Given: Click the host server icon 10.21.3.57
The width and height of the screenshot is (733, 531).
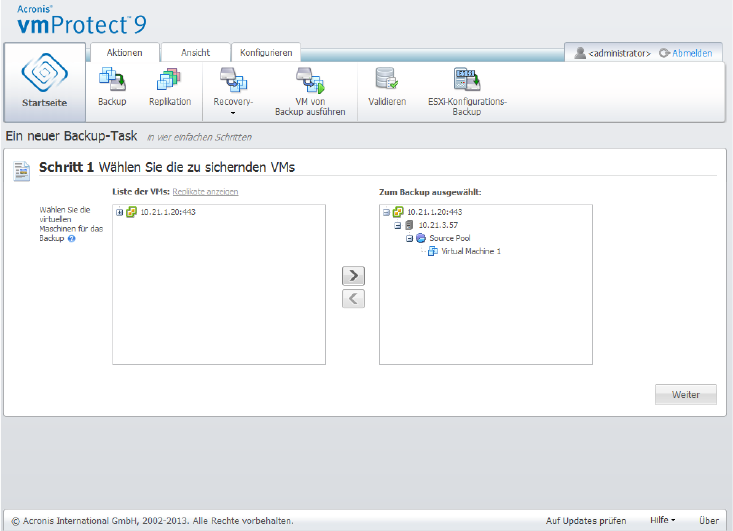Looking at the screenshot, I should pyautogui.click(x=409, y=225).
